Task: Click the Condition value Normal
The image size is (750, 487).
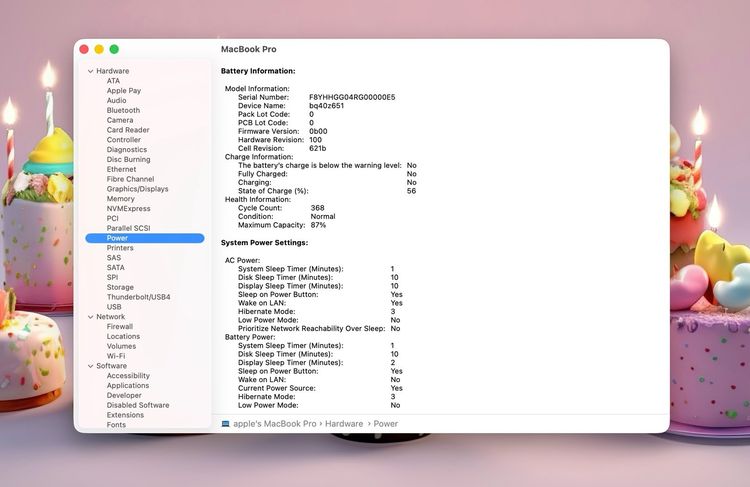Action: click(x=323, y=216)
